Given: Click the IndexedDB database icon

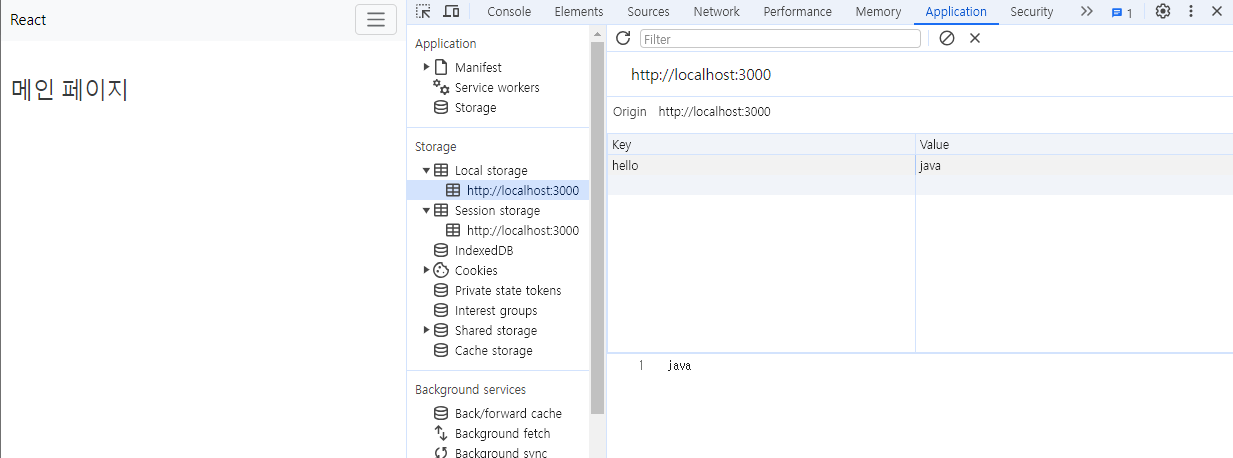Looking at the screenshot, I should 441,251.
